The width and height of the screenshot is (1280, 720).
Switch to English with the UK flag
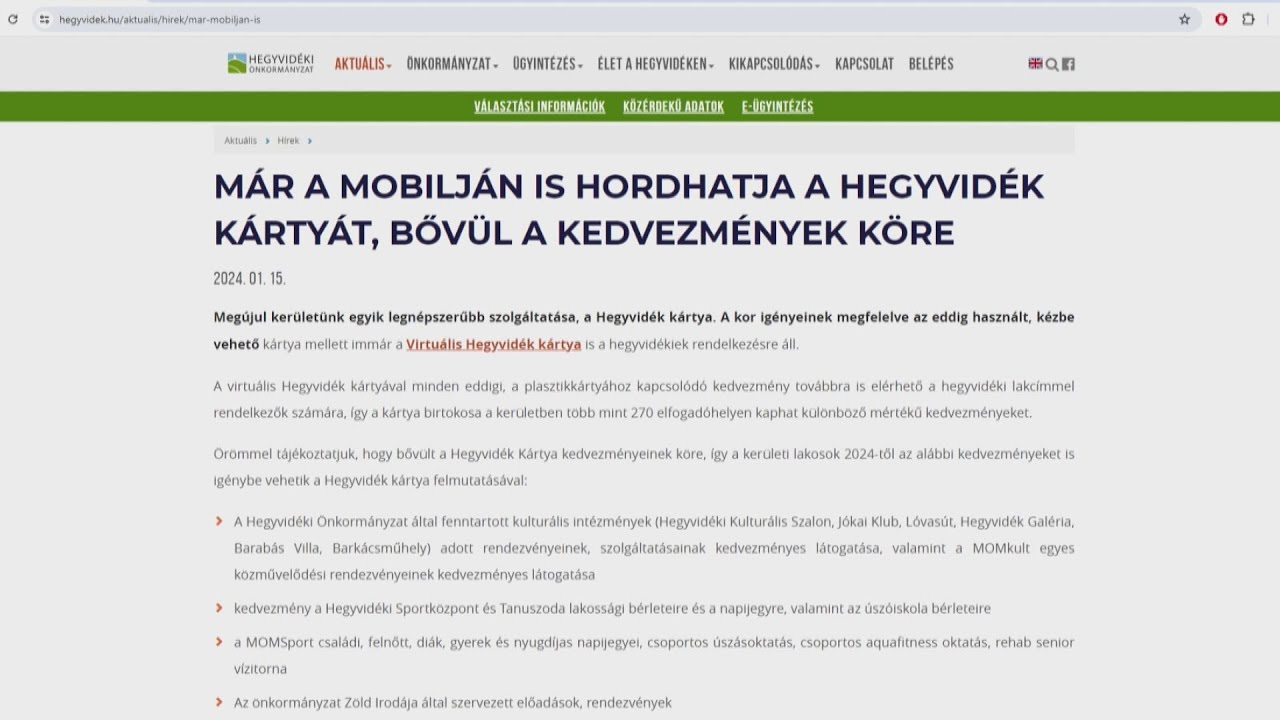pos(1035,63)
